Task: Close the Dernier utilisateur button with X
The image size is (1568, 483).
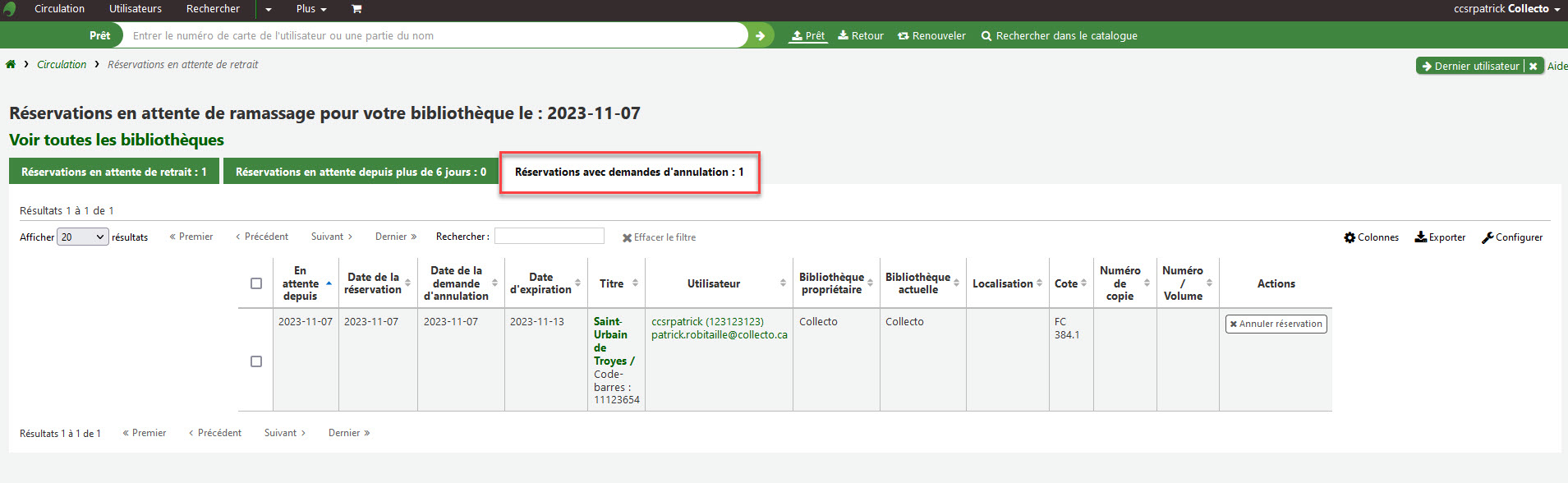Action: pos(1533,66)
